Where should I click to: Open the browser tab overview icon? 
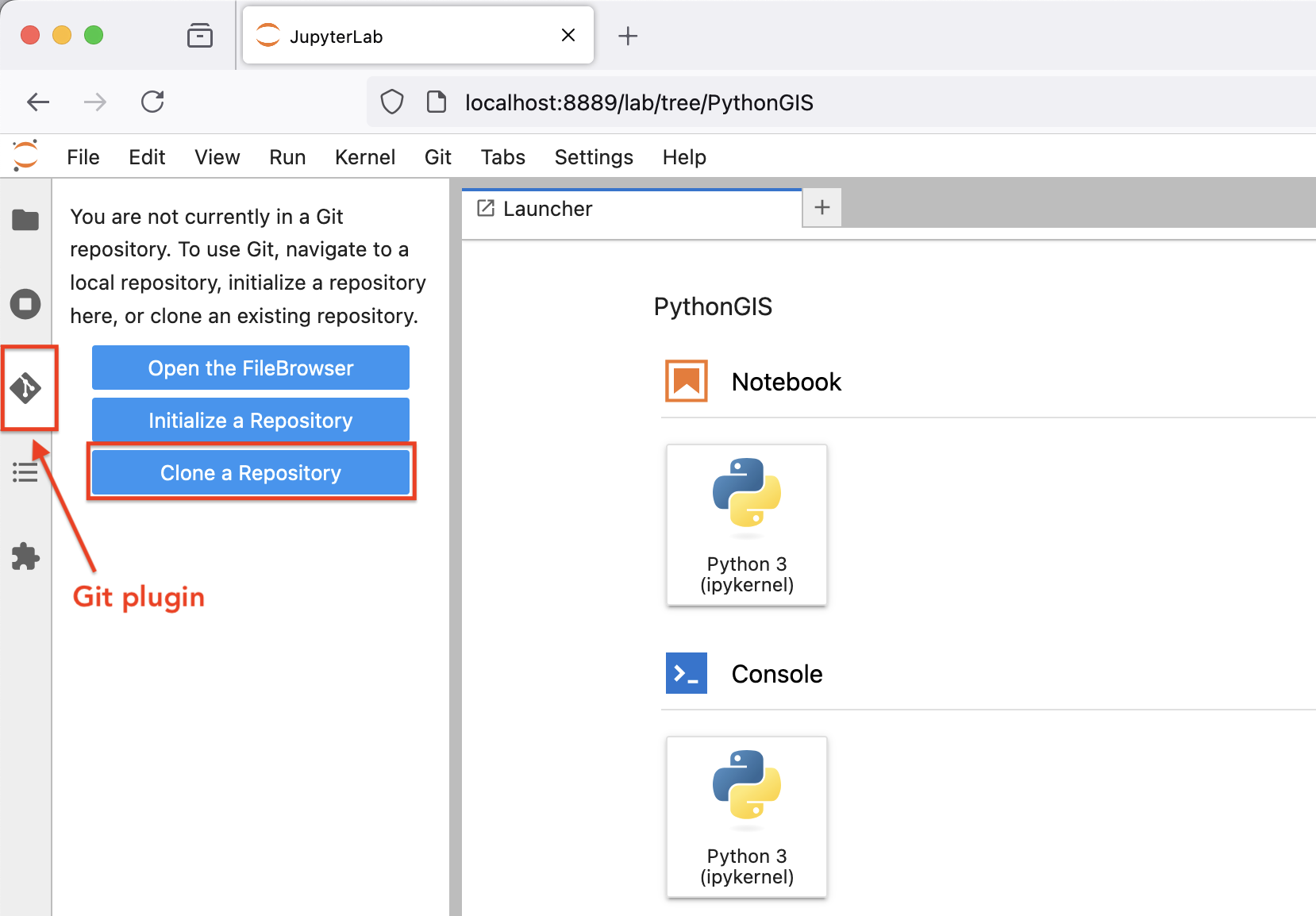[x=200, y=36]
